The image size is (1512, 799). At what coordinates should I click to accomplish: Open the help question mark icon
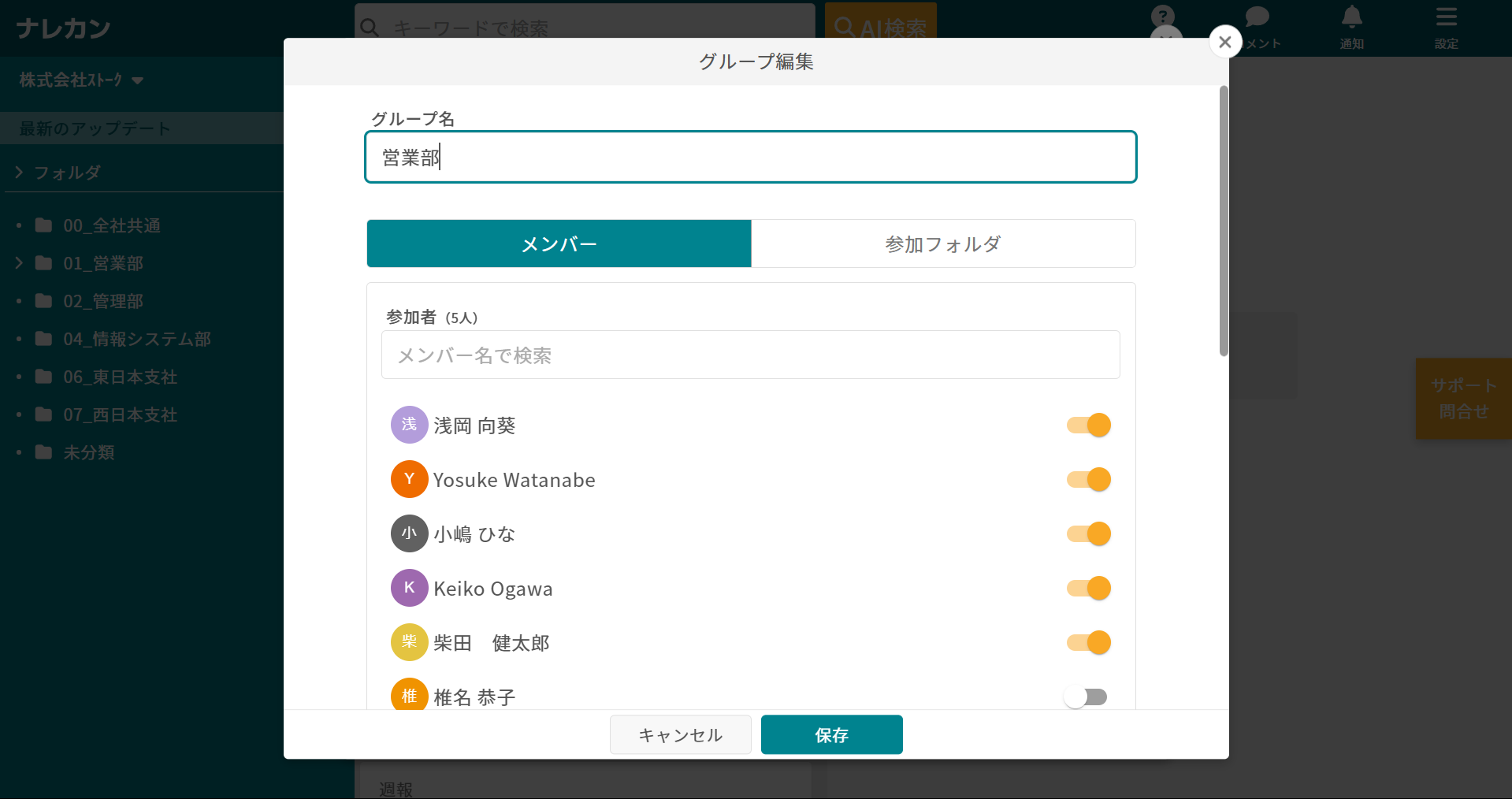[x=1163, y=17]
